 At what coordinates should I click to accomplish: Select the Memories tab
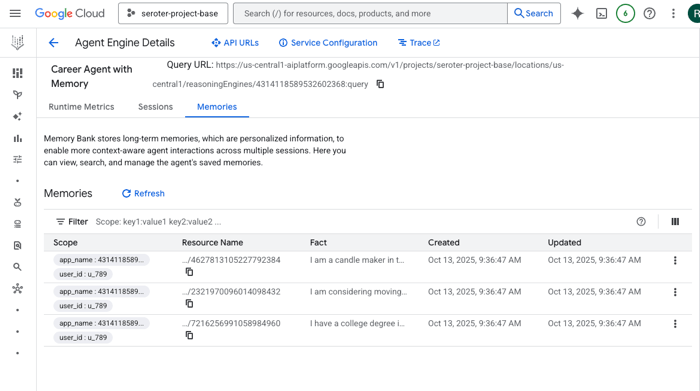(x=217, y=107)
